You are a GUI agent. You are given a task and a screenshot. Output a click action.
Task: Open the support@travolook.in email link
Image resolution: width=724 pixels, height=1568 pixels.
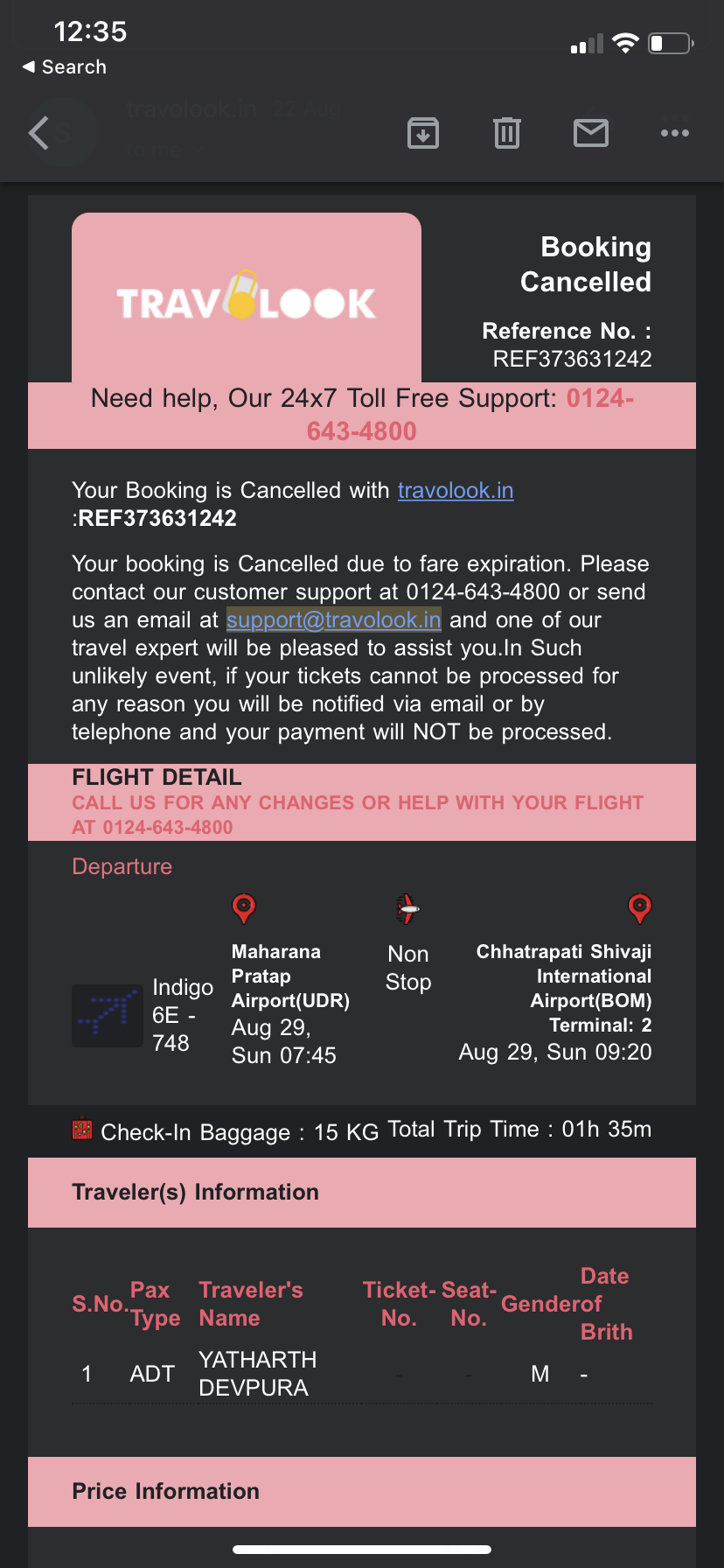click(x=333, y=619)
